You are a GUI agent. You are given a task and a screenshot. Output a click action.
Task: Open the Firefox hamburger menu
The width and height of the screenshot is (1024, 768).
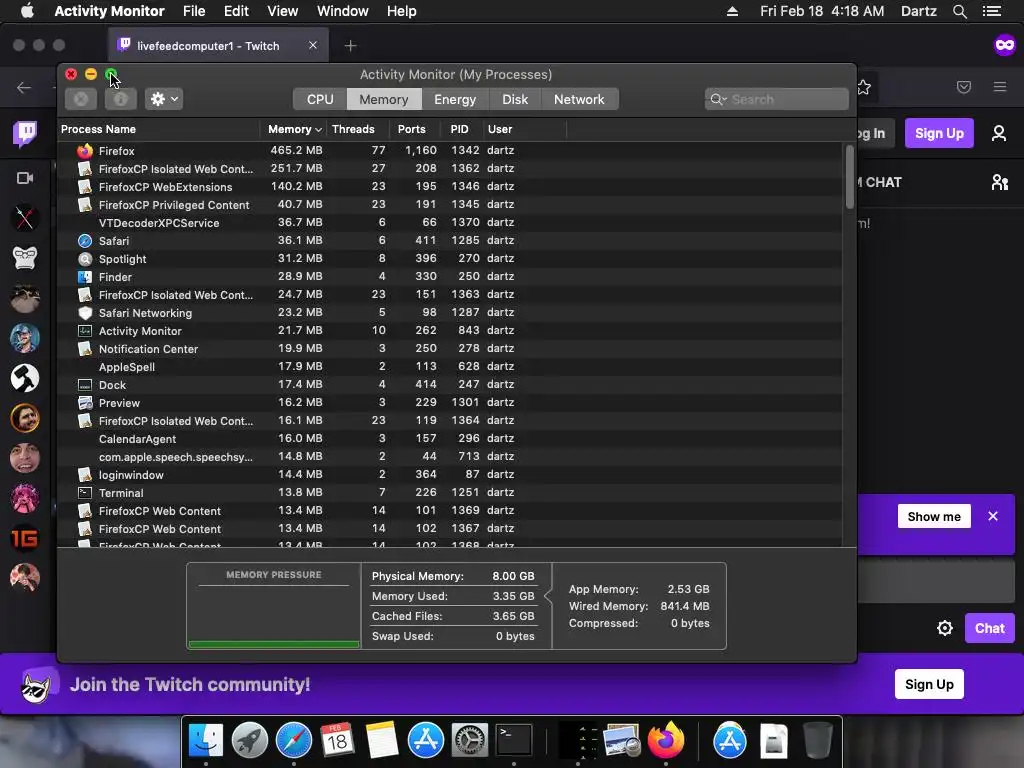[x=1000, y=87]
